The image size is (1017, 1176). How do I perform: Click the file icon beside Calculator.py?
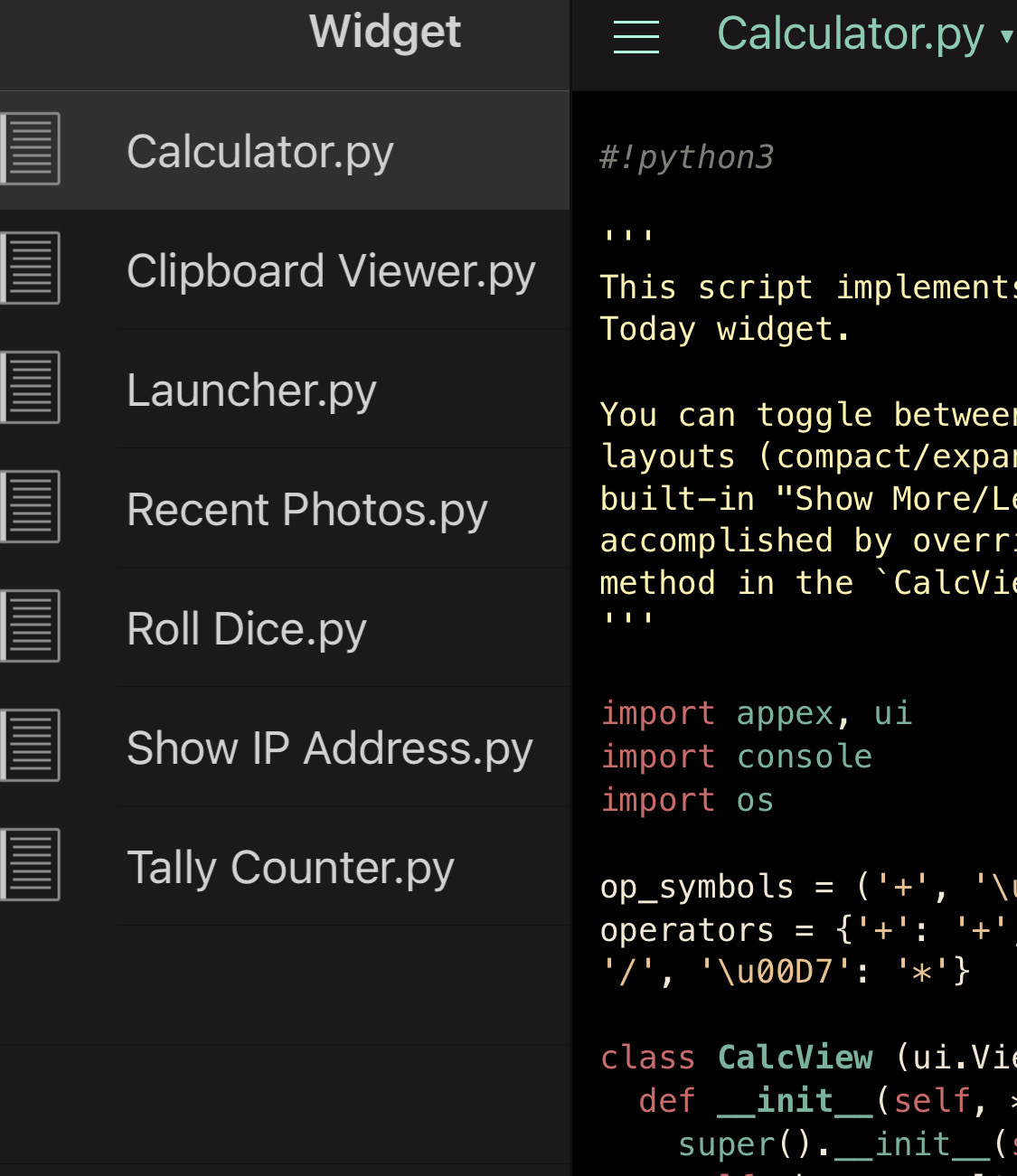[x=31, y=149]
